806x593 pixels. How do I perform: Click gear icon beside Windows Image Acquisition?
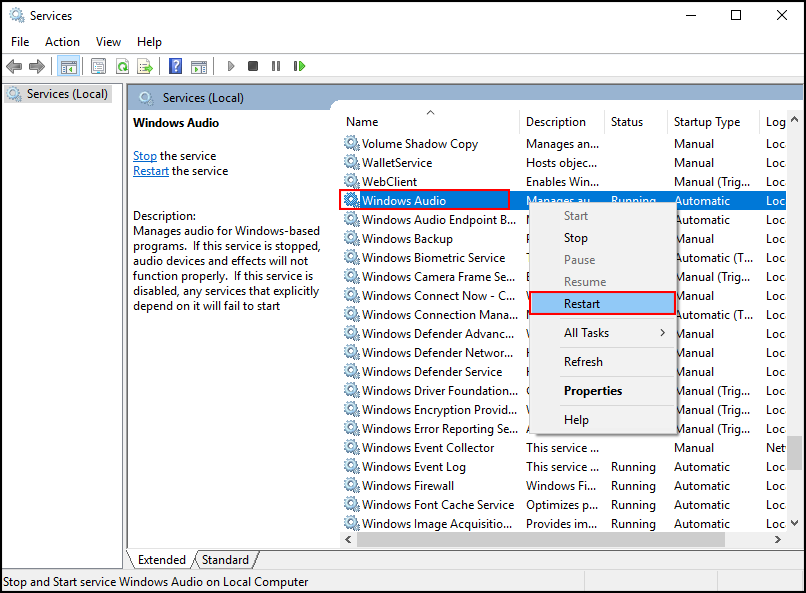coord(352,523)
